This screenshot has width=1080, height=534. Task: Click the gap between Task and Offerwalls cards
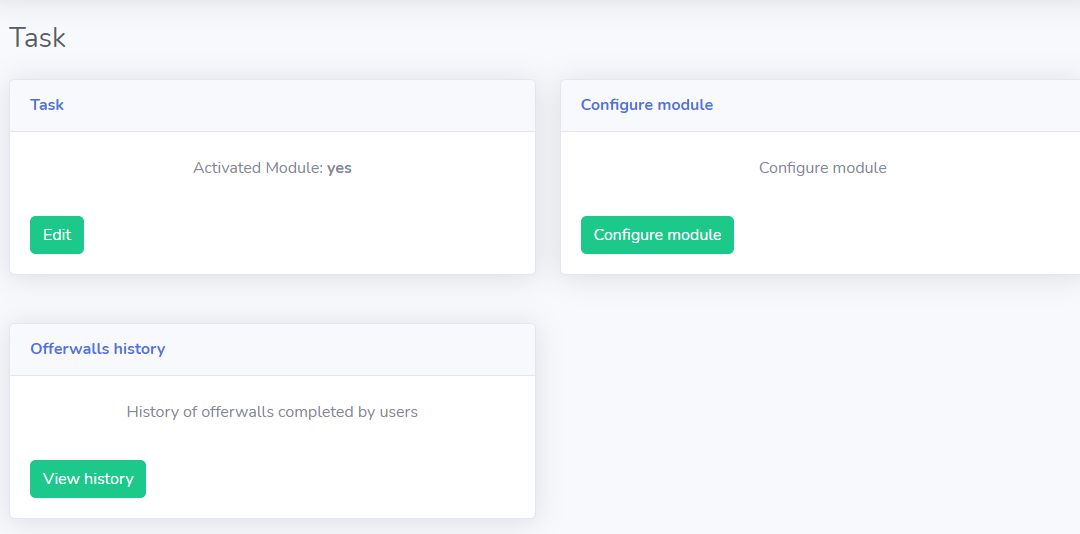272,298
